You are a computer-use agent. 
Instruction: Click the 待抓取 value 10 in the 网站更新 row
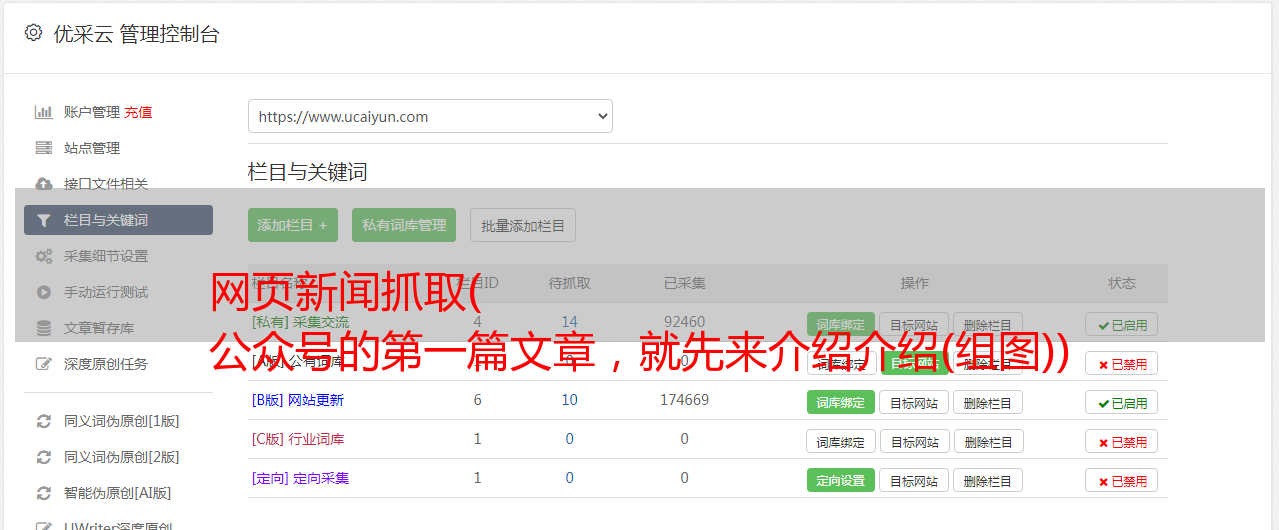569,400
